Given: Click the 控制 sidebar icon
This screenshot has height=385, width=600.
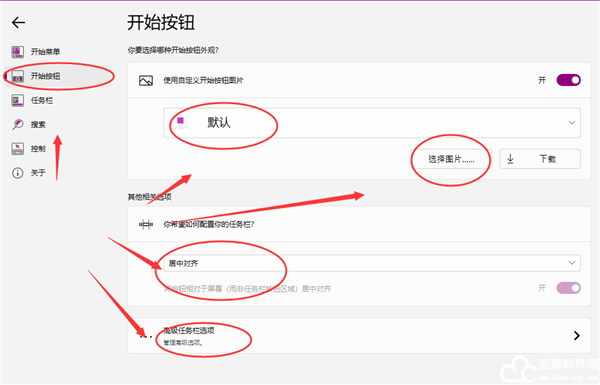Looking at the screenshot, I should [x=18, y=148].
